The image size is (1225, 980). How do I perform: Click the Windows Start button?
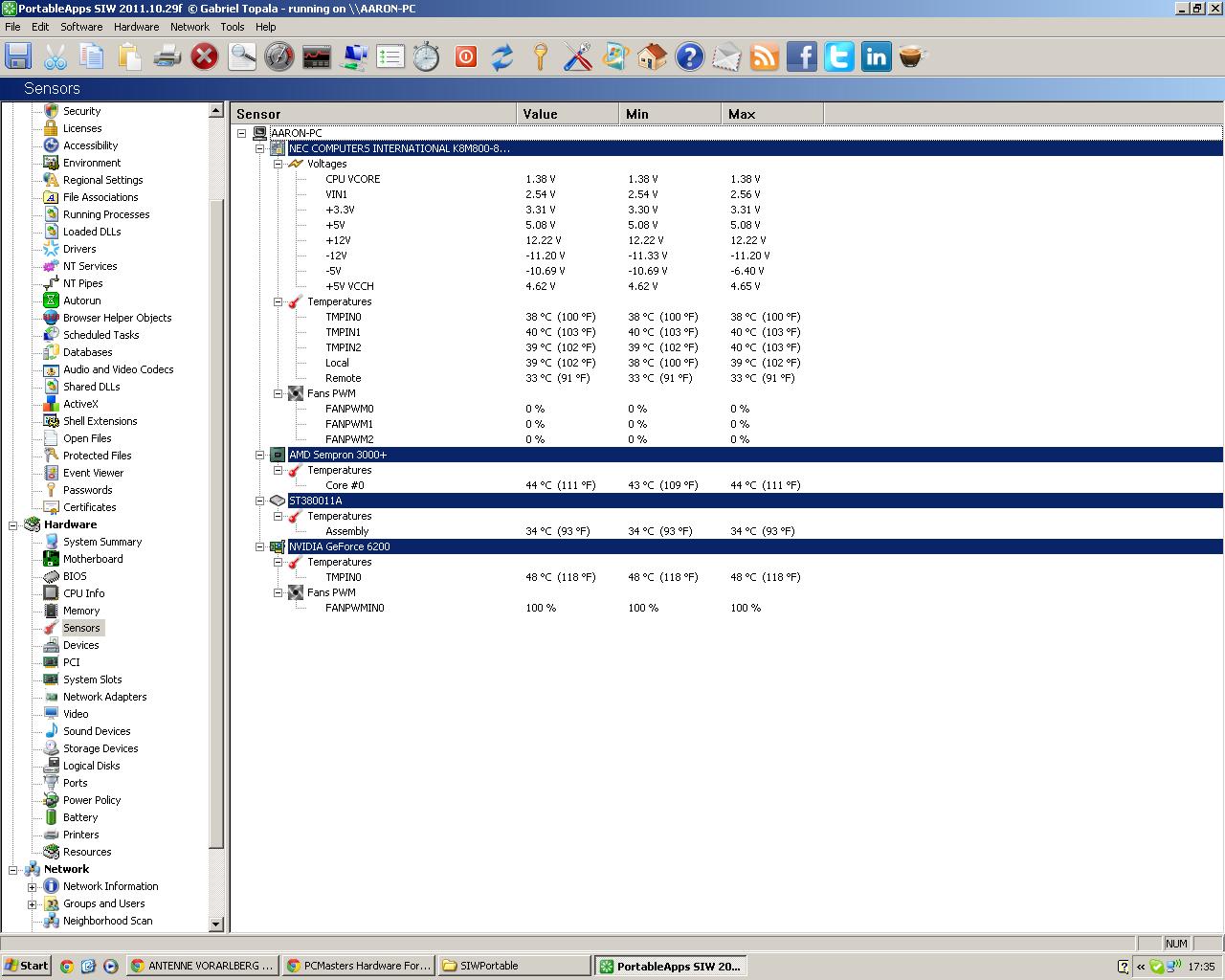(x=27, y=966)
